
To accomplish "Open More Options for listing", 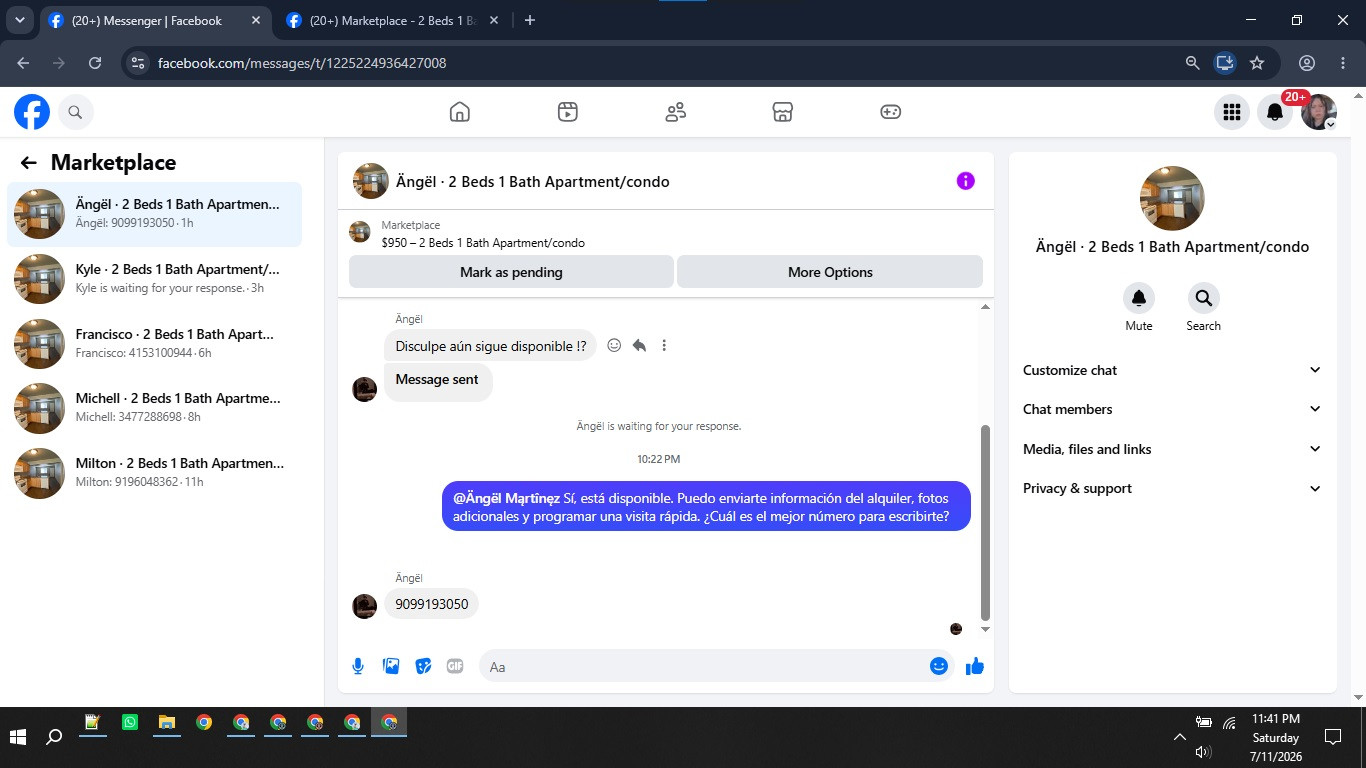I will click(x=830, y=272).
